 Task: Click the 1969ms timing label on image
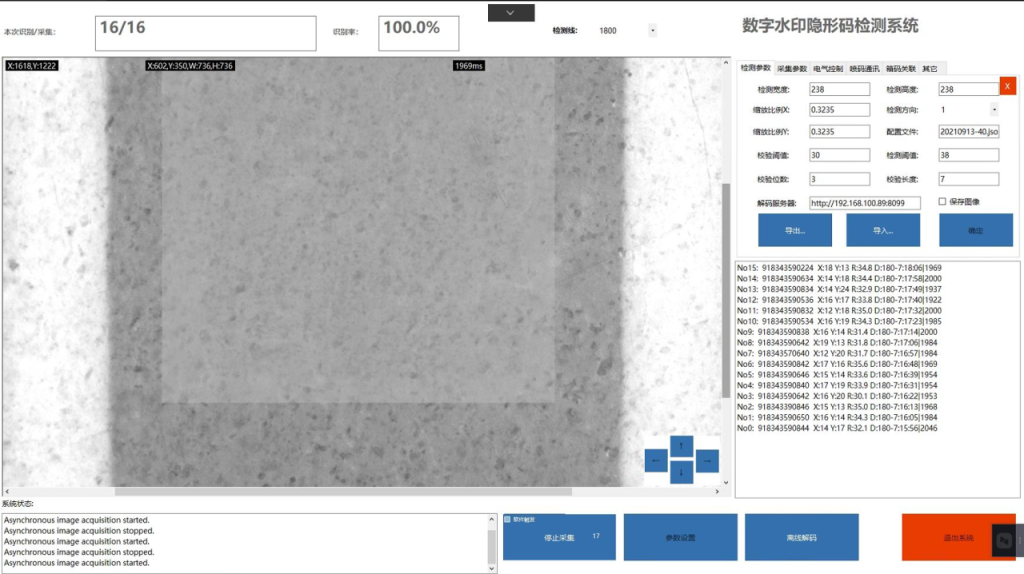pyautogui.click(x=468, y=66)
